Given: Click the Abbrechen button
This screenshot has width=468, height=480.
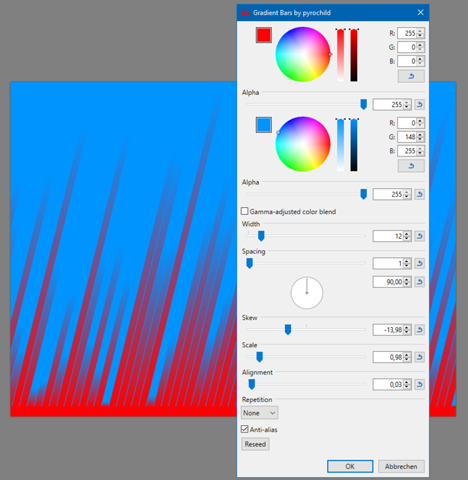Looking at the screenshot, I should tap(401, 466).
